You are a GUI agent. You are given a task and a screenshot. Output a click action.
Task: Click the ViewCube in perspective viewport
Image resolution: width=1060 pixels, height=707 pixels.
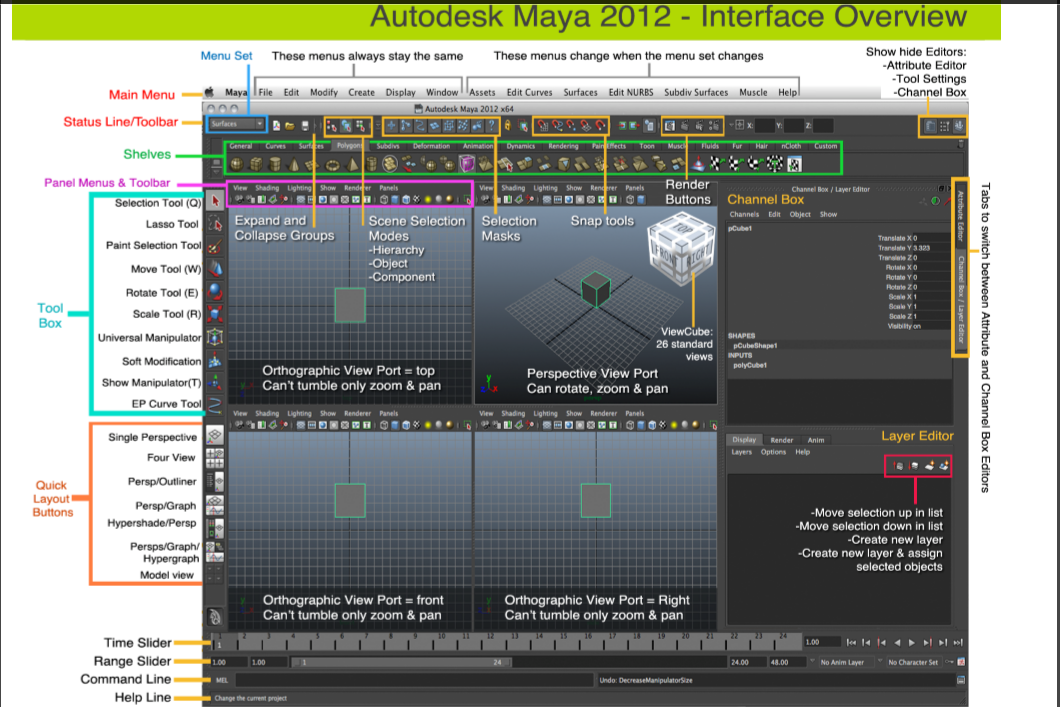pos(681,247)
